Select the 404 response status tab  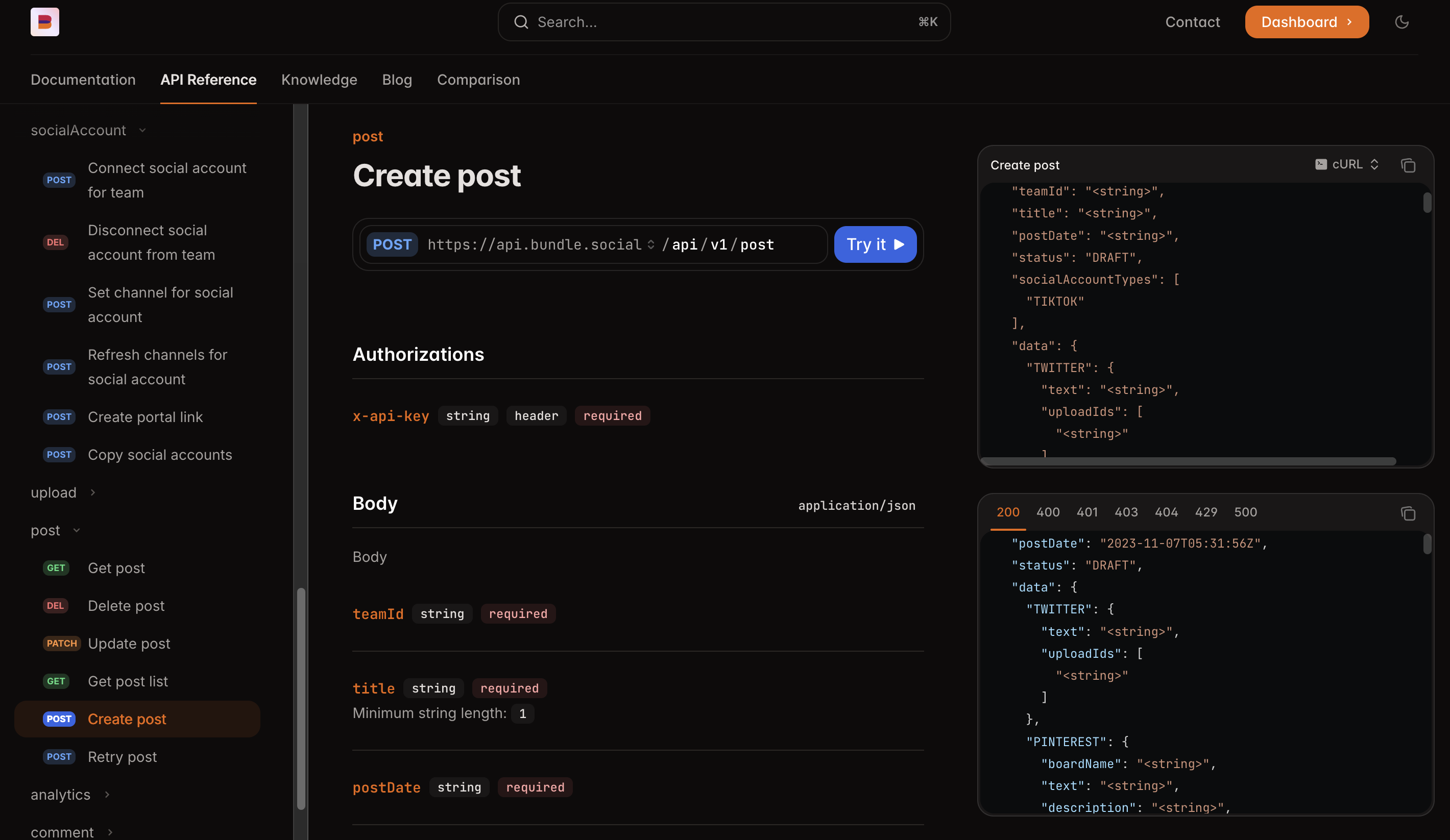pos(1166,512)
